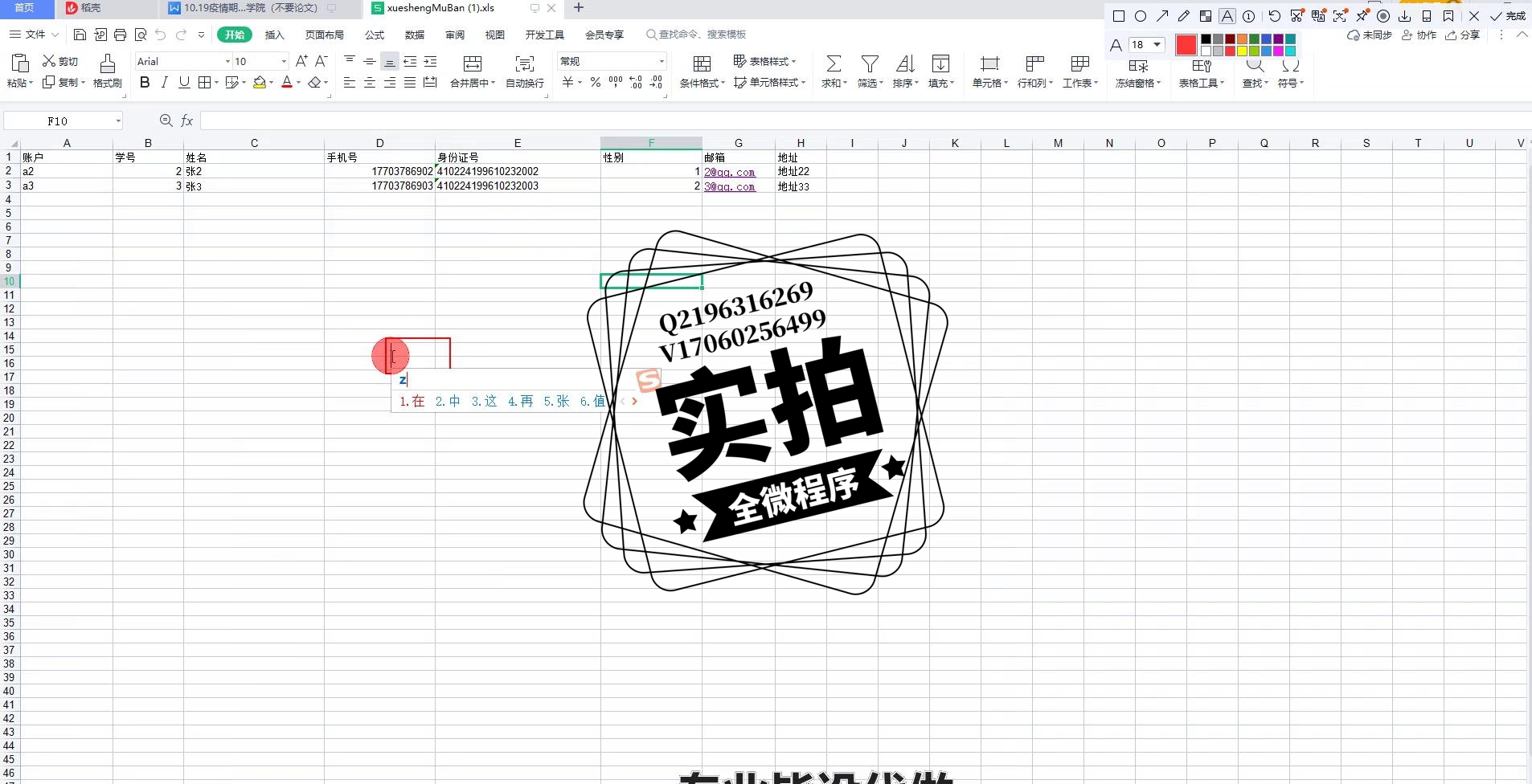Toggle underline formatting
This screenshot has height=784, width=1532.
click(184, 82)
